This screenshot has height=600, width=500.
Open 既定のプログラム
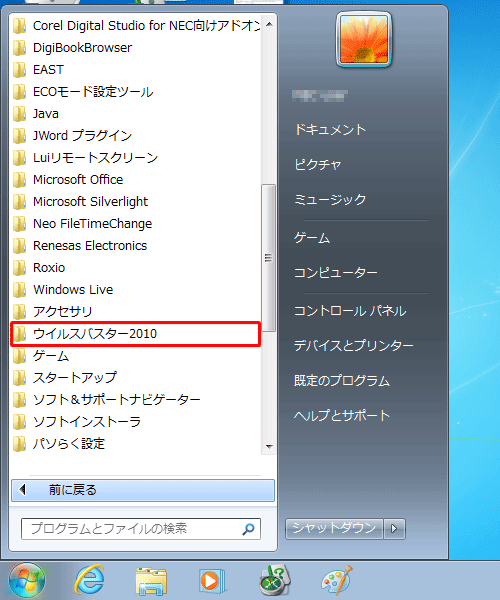pos(342,381)
